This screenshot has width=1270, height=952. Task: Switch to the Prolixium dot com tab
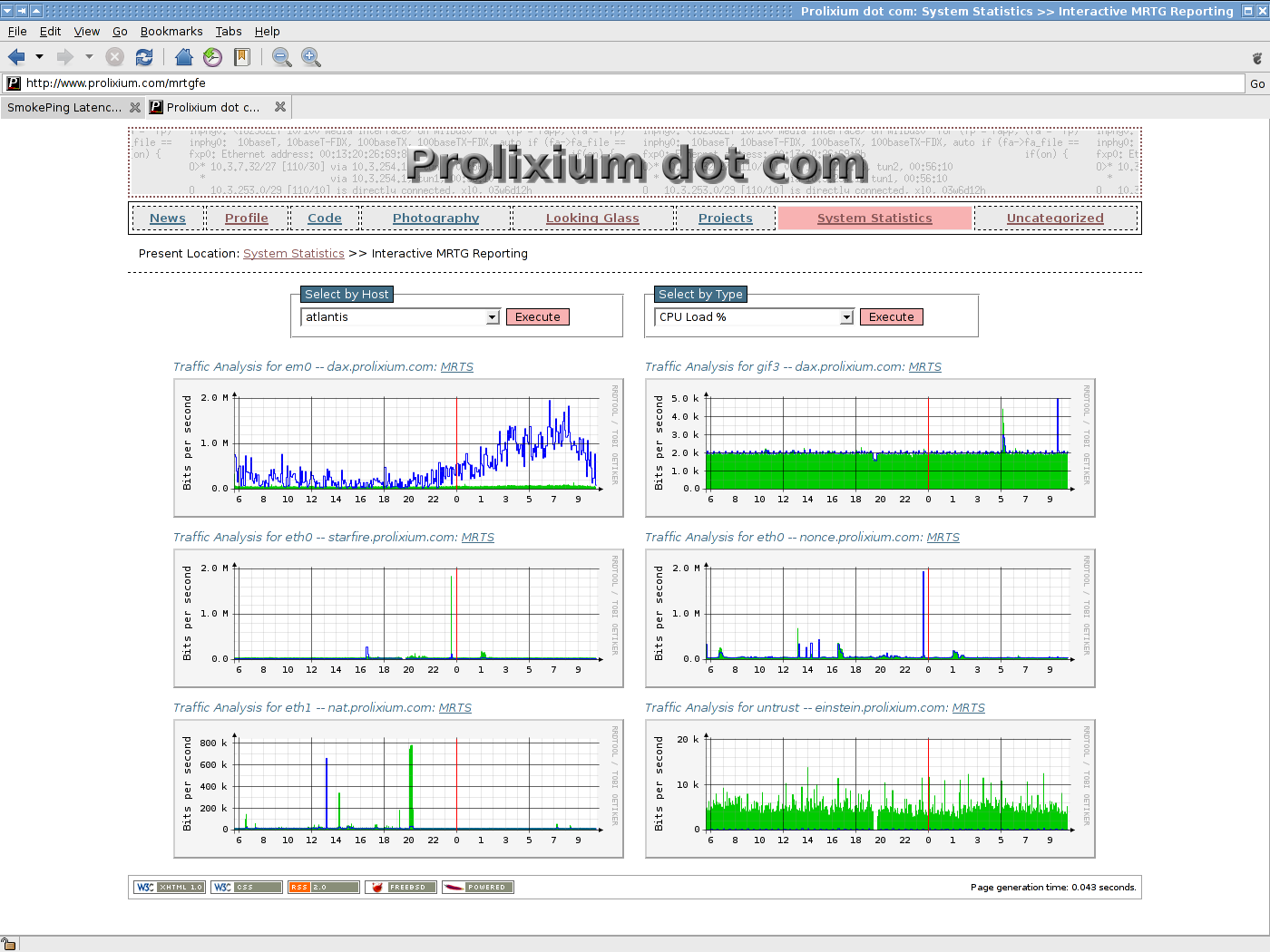click(x=213, y=107)
